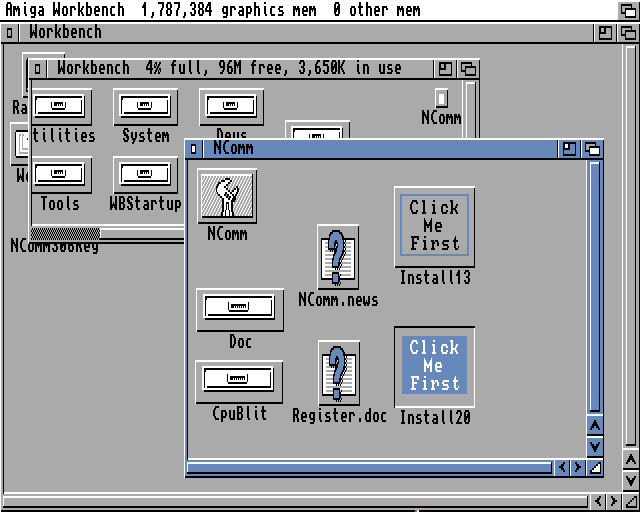Click the main Workbench window zoom gadget
640x512 pixels.
(x=604, y=33)
